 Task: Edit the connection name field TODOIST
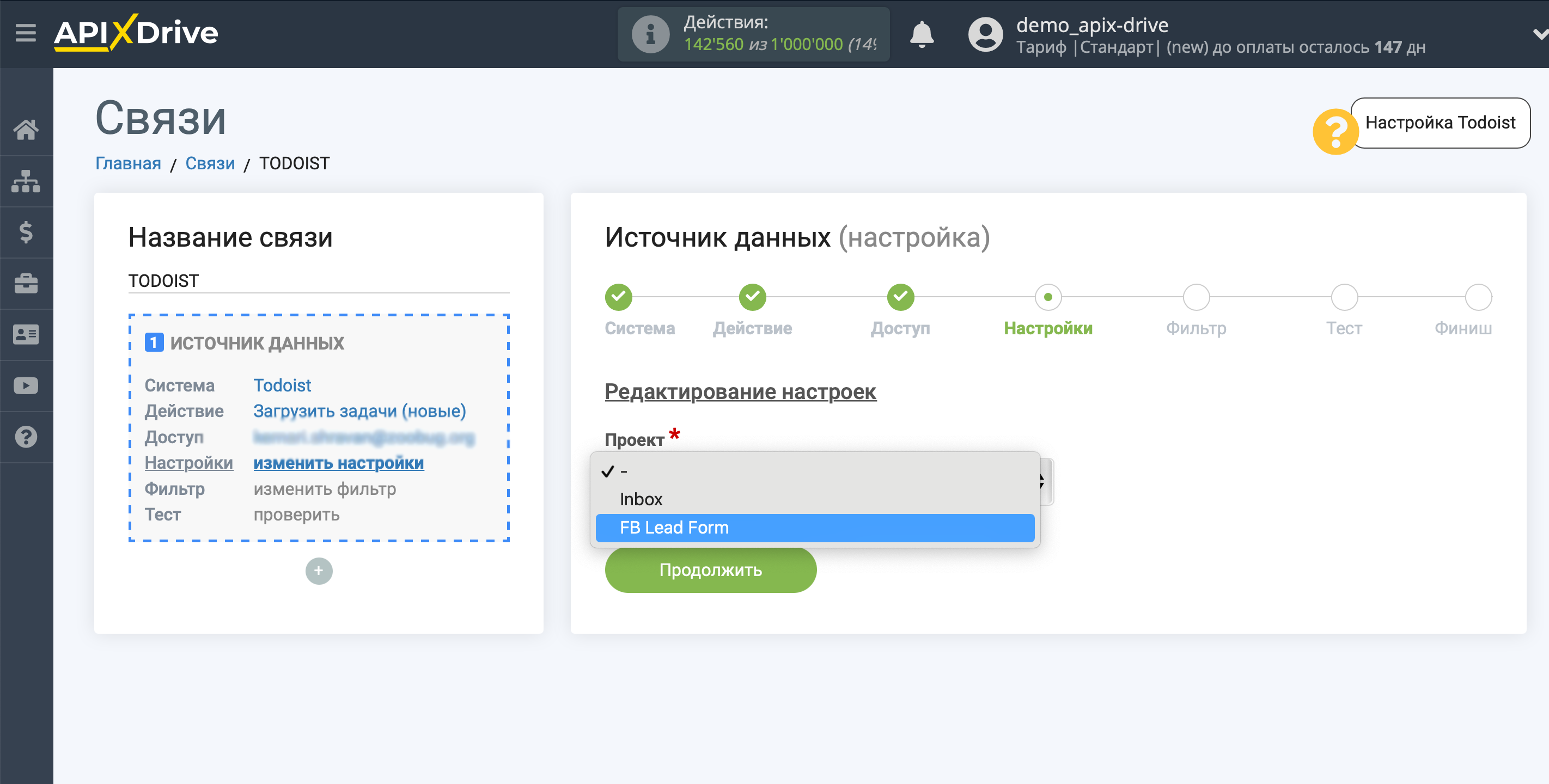[319, 281]
